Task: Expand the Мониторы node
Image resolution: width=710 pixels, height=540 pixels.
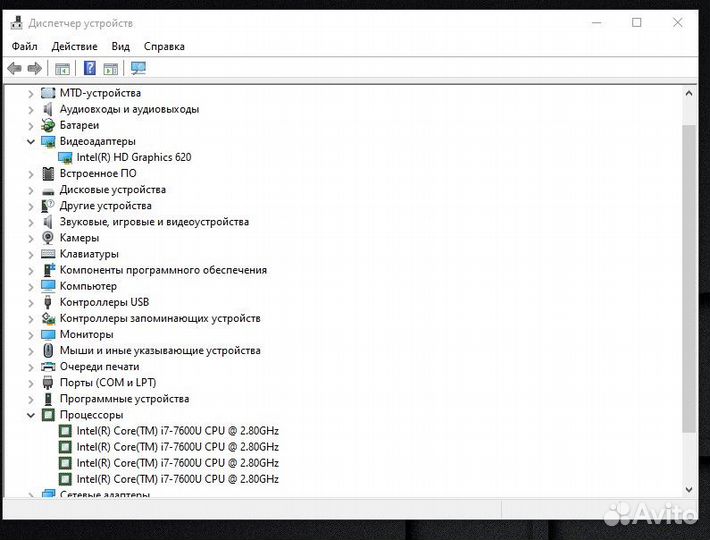Action: point(30,335)
